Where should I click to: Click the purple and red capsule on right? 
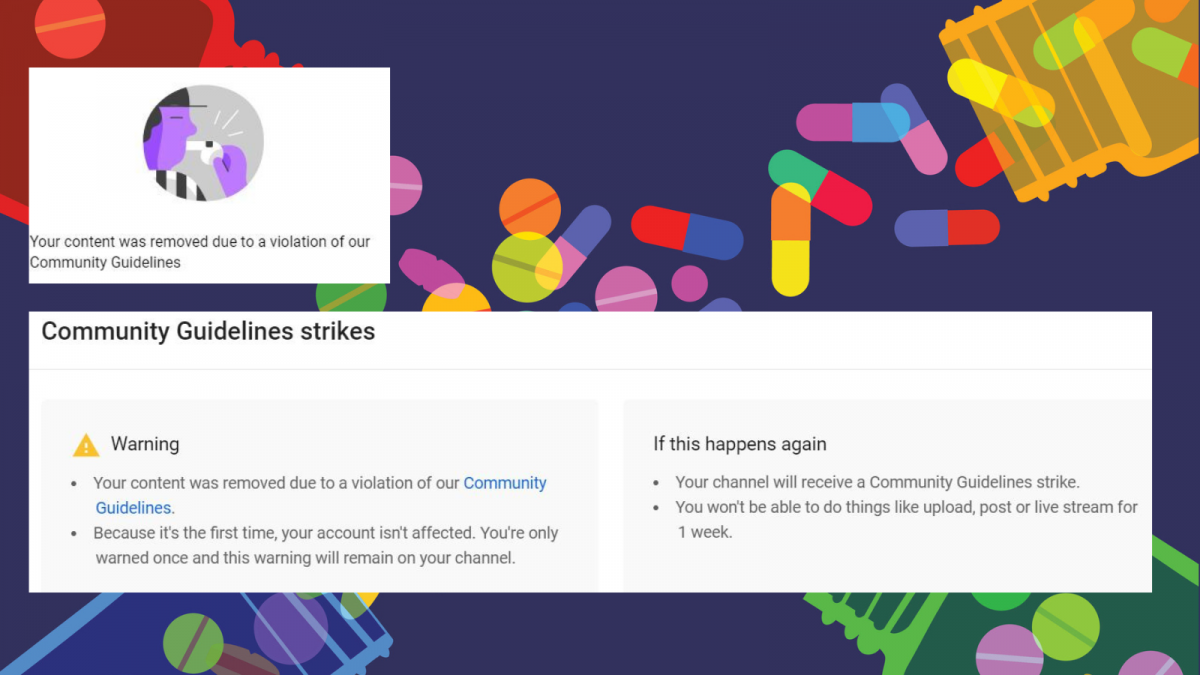point(946,228)
